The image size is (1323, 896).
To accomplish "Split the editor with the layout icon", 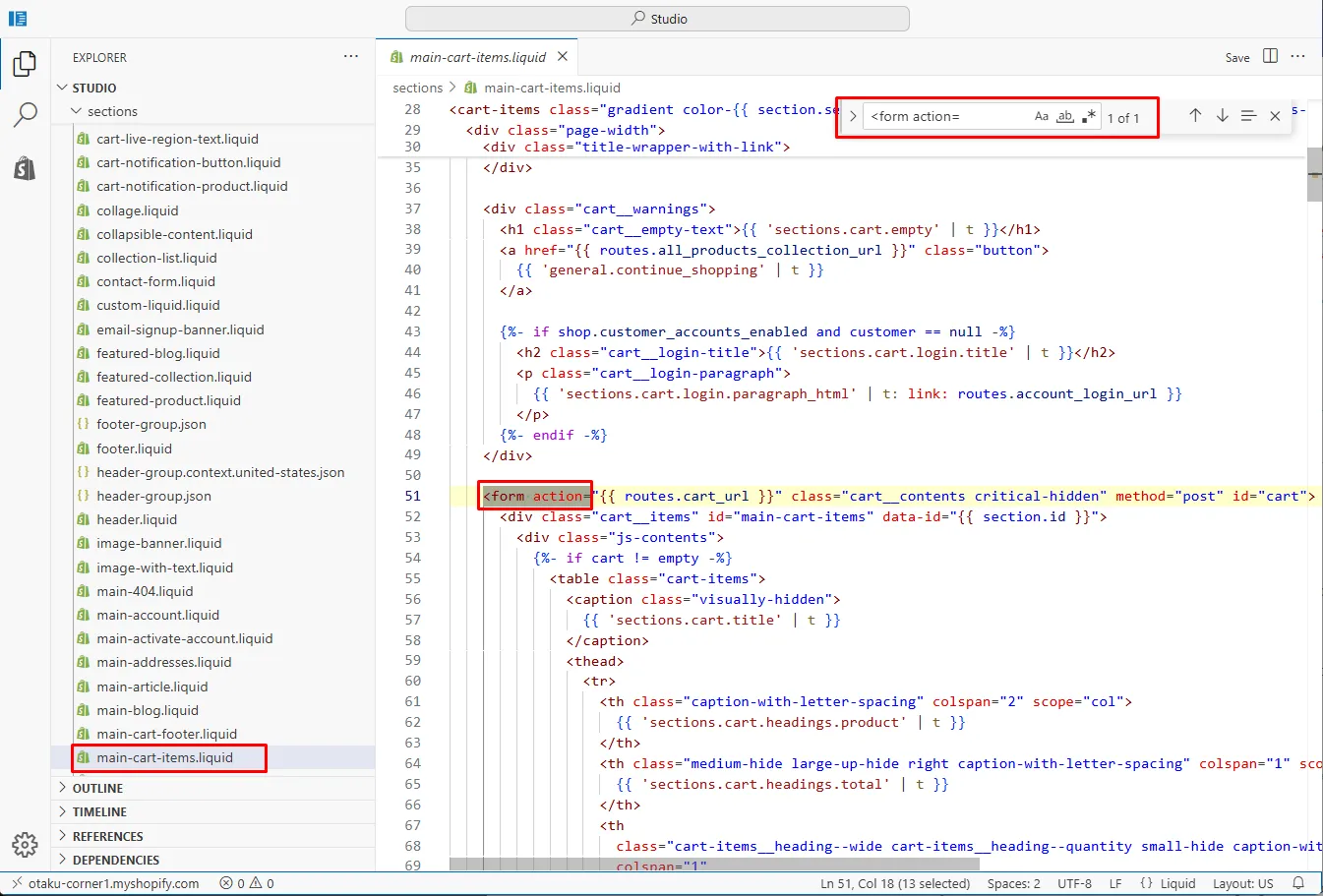I will 1270,56.
